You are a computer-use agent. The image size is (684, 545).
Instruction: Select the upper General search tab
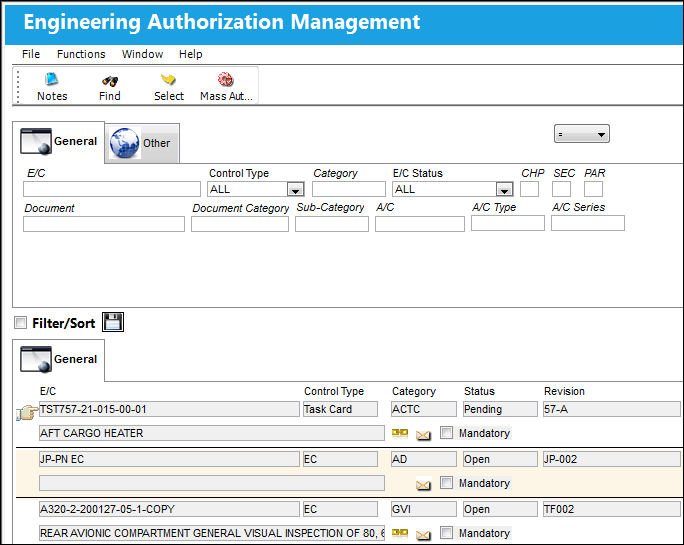[x=58, y=142]
